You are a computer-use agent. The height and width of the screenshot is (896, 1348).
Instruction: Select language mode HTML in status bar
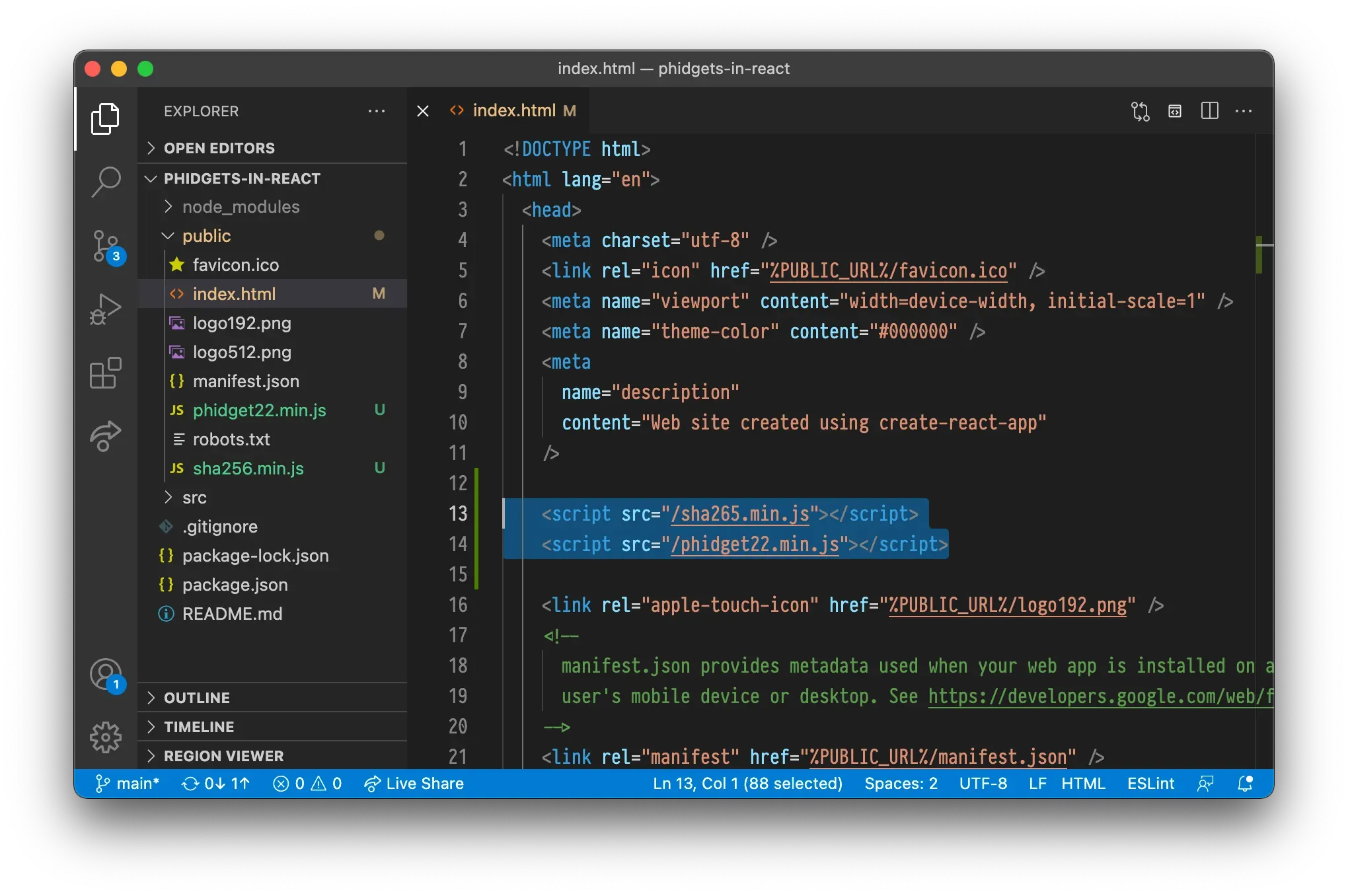[1083, 784]
